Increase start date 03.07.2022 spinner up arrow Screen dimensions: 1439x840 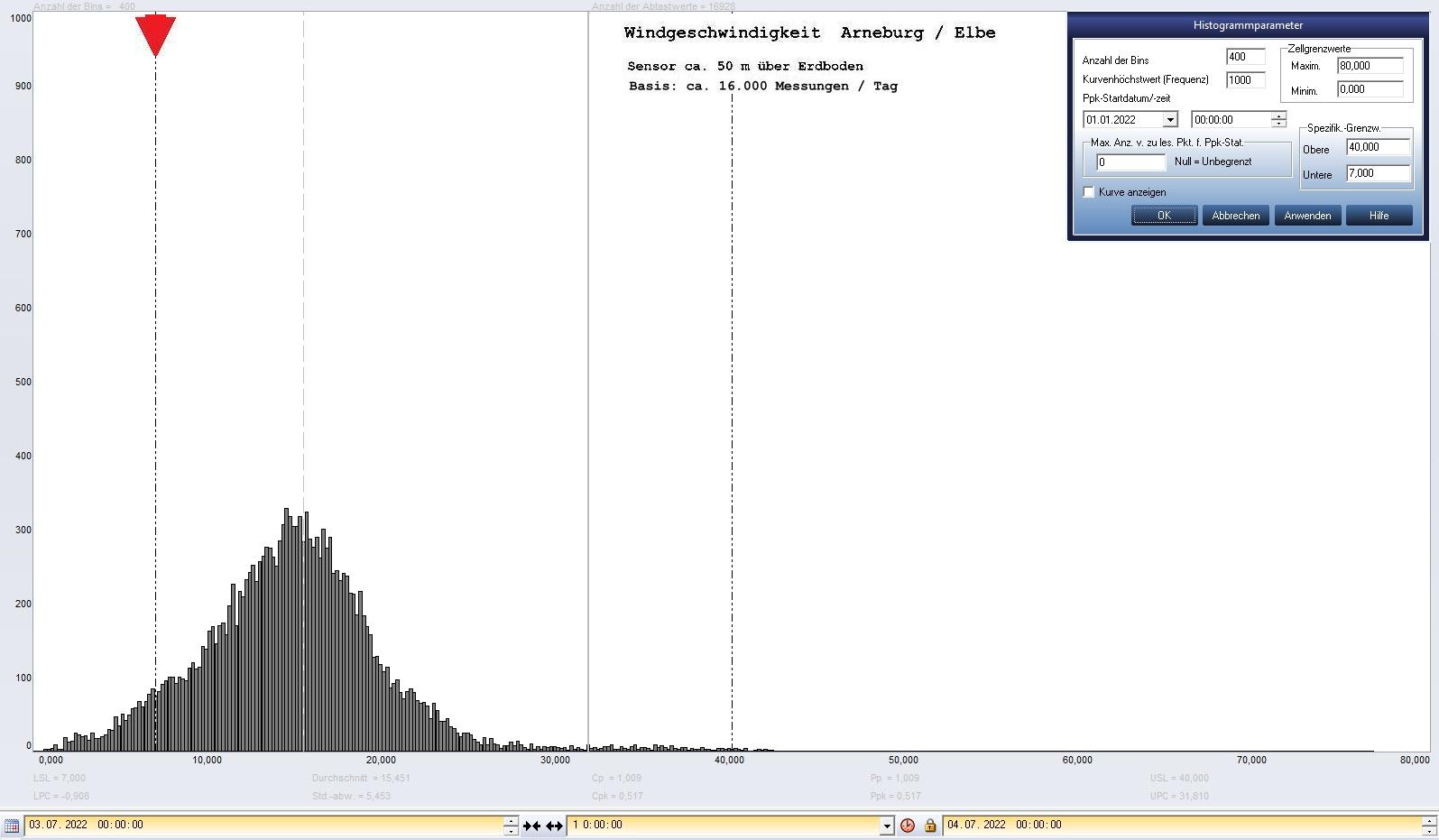(x=512, y=820)
